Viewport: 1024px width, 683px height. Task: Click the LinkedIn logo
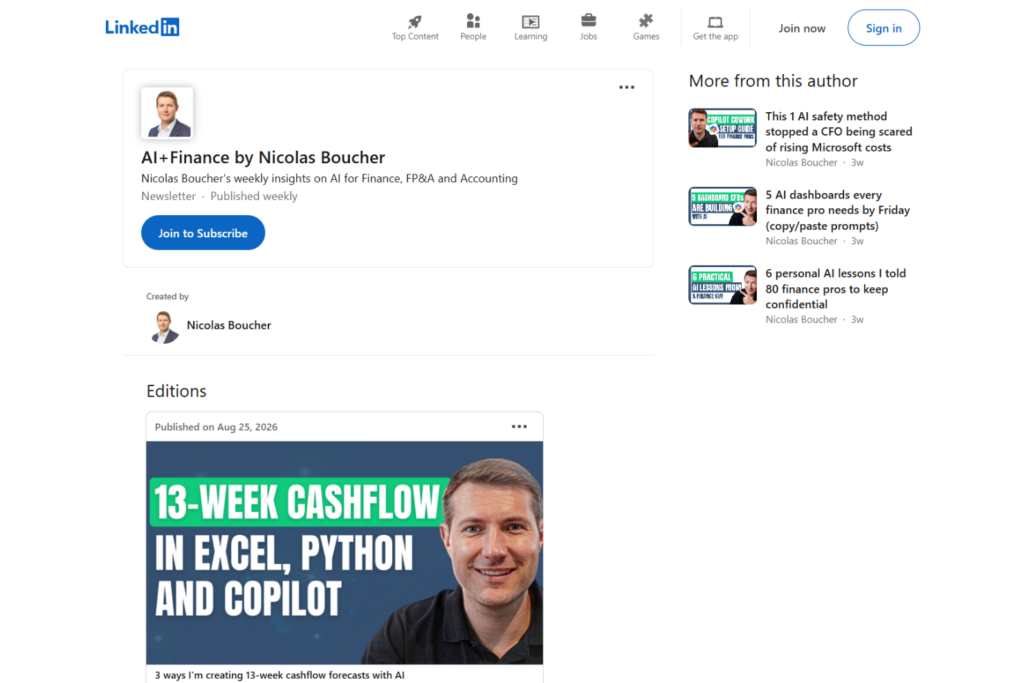(x=142, y=27)
